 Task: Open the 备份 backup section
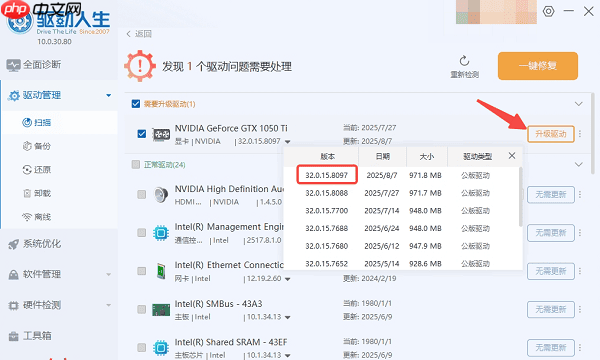point(37,146)
